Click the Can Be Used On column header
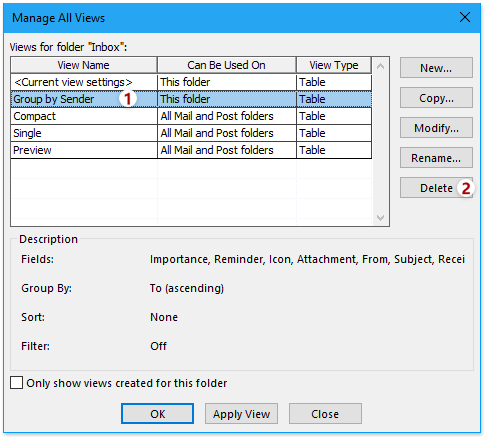 click(227, 65)
